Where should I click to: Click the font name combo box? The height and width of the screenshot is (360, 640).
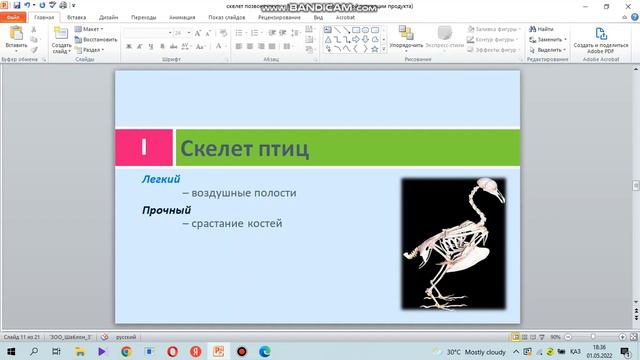(147, 33)
